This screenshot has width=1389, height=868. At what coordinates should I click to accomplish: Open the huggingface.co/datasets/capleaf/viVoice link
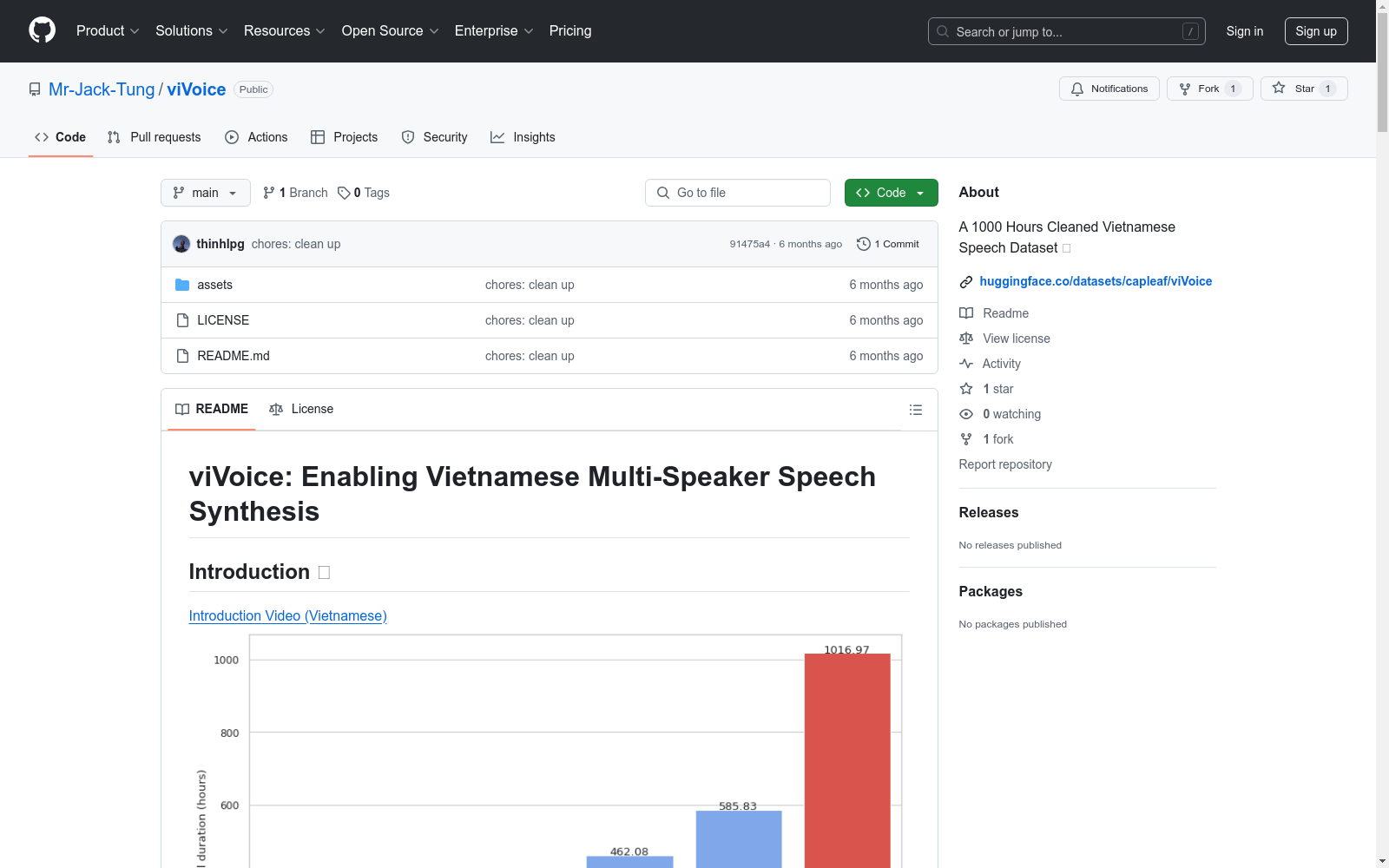click(1096, 281)
